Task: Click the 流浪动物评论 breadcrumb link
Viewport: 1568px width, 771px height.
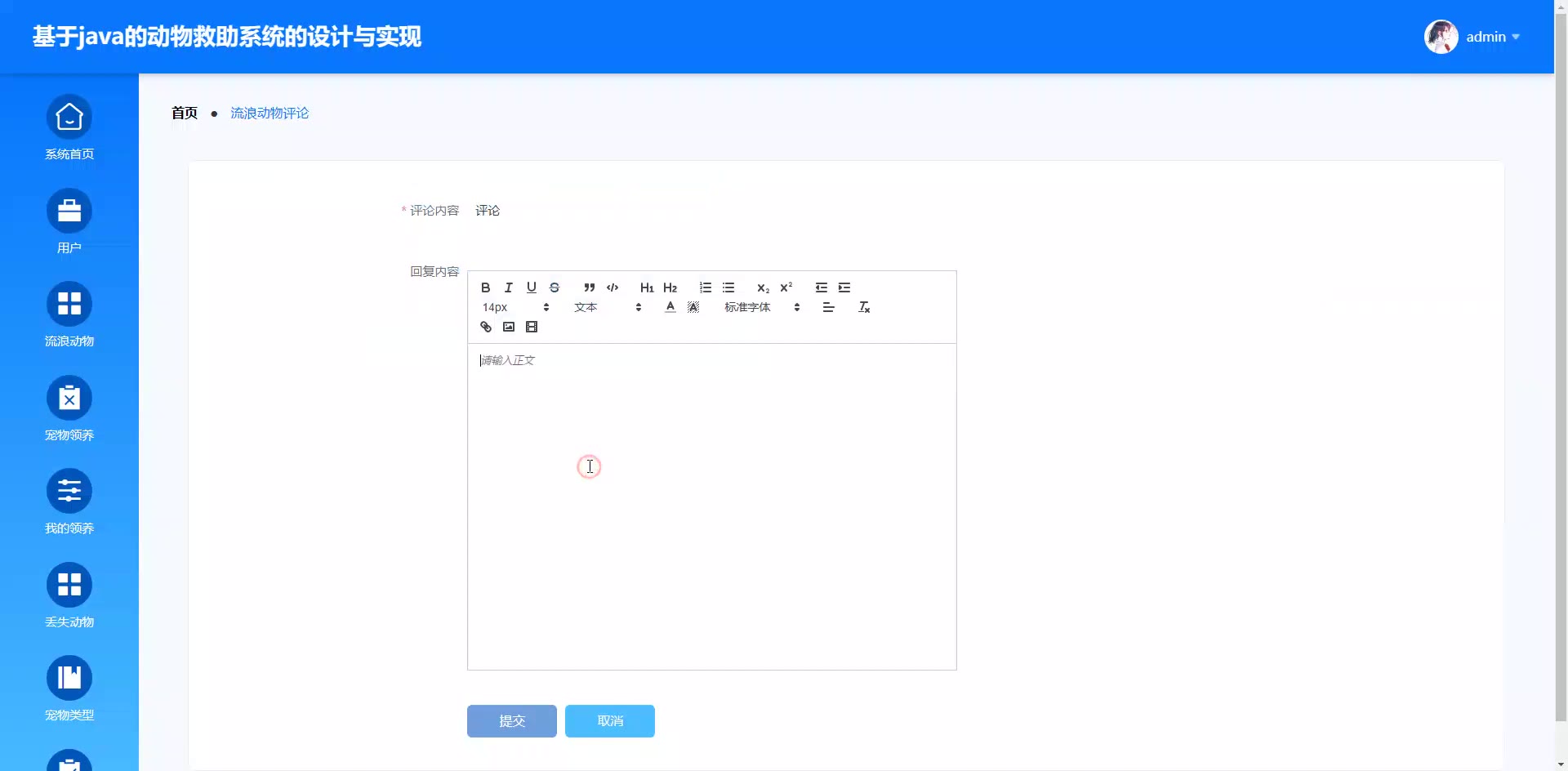Action: pyautogui.click(x=269, y=113)
